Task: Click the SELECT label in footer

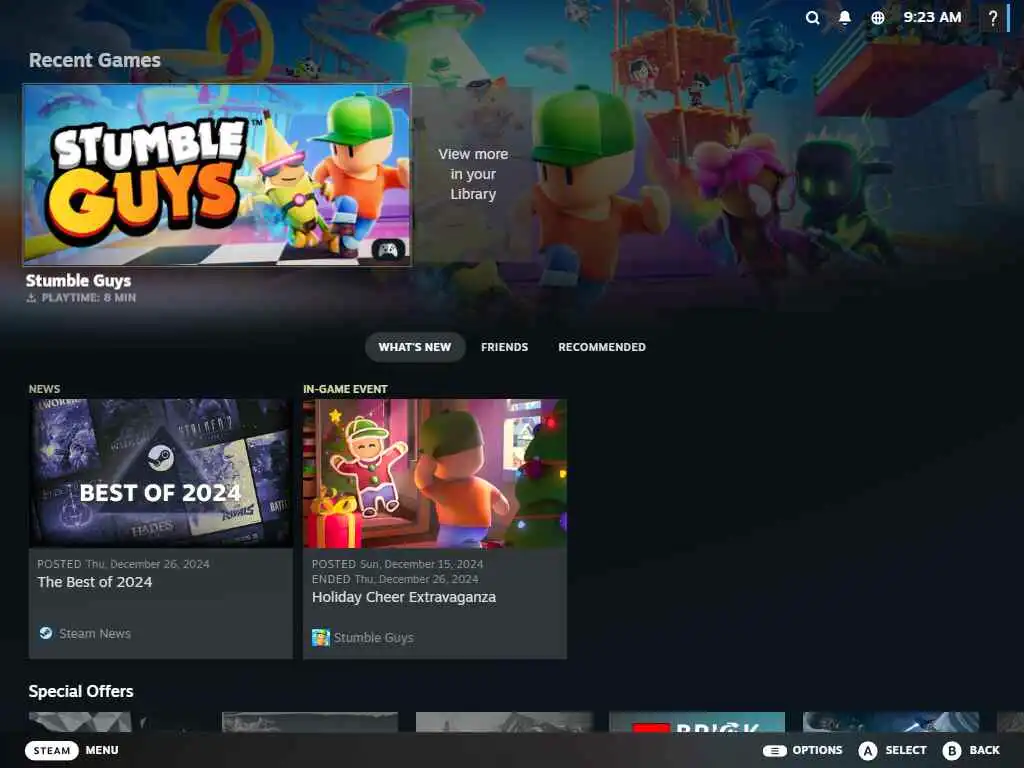Action: tap(906, 750)
